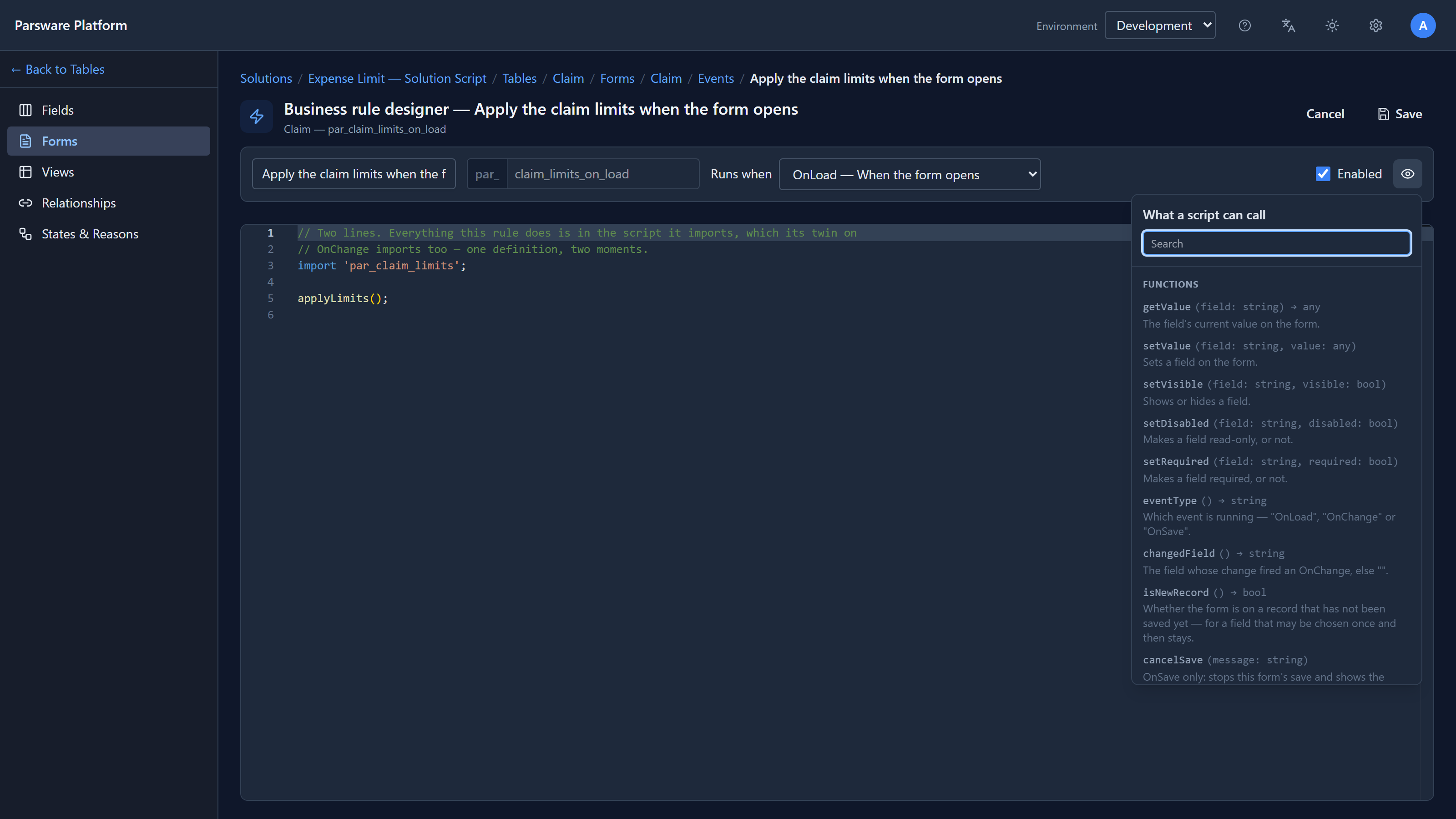Click the import 'par_claim_limits' code line
Image resolution: width=1456 pixels, height=819 pixels.
382,266
